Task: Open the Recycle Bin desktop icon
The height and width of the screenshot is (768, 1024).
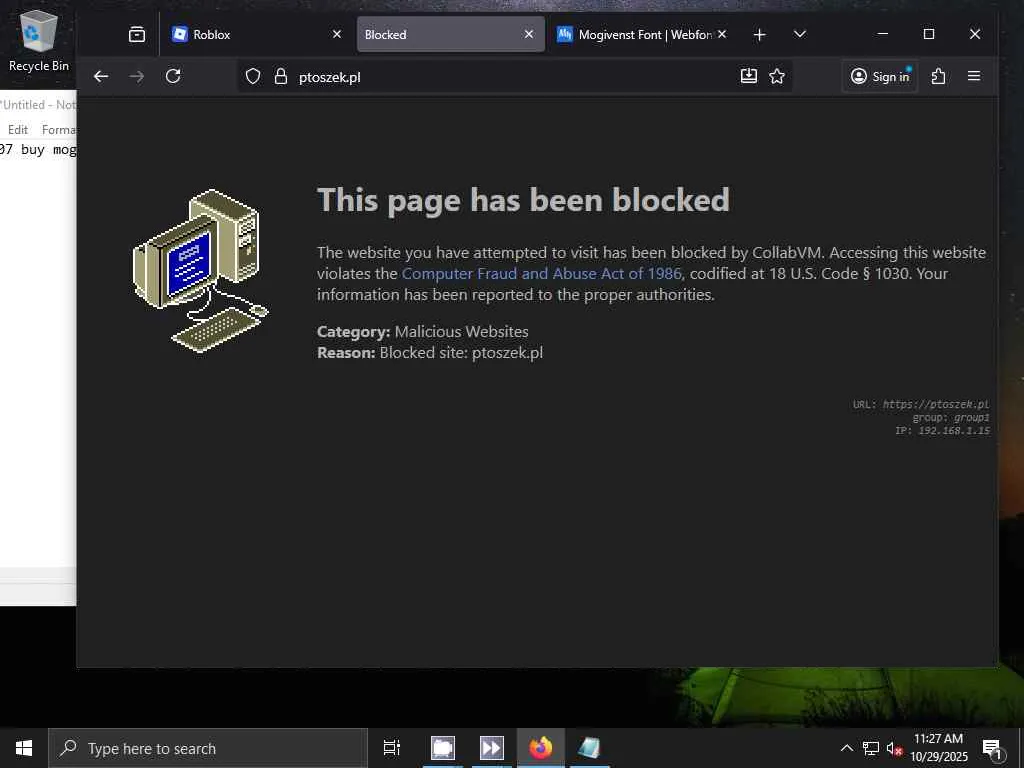Action: click(x=39, y=42)
